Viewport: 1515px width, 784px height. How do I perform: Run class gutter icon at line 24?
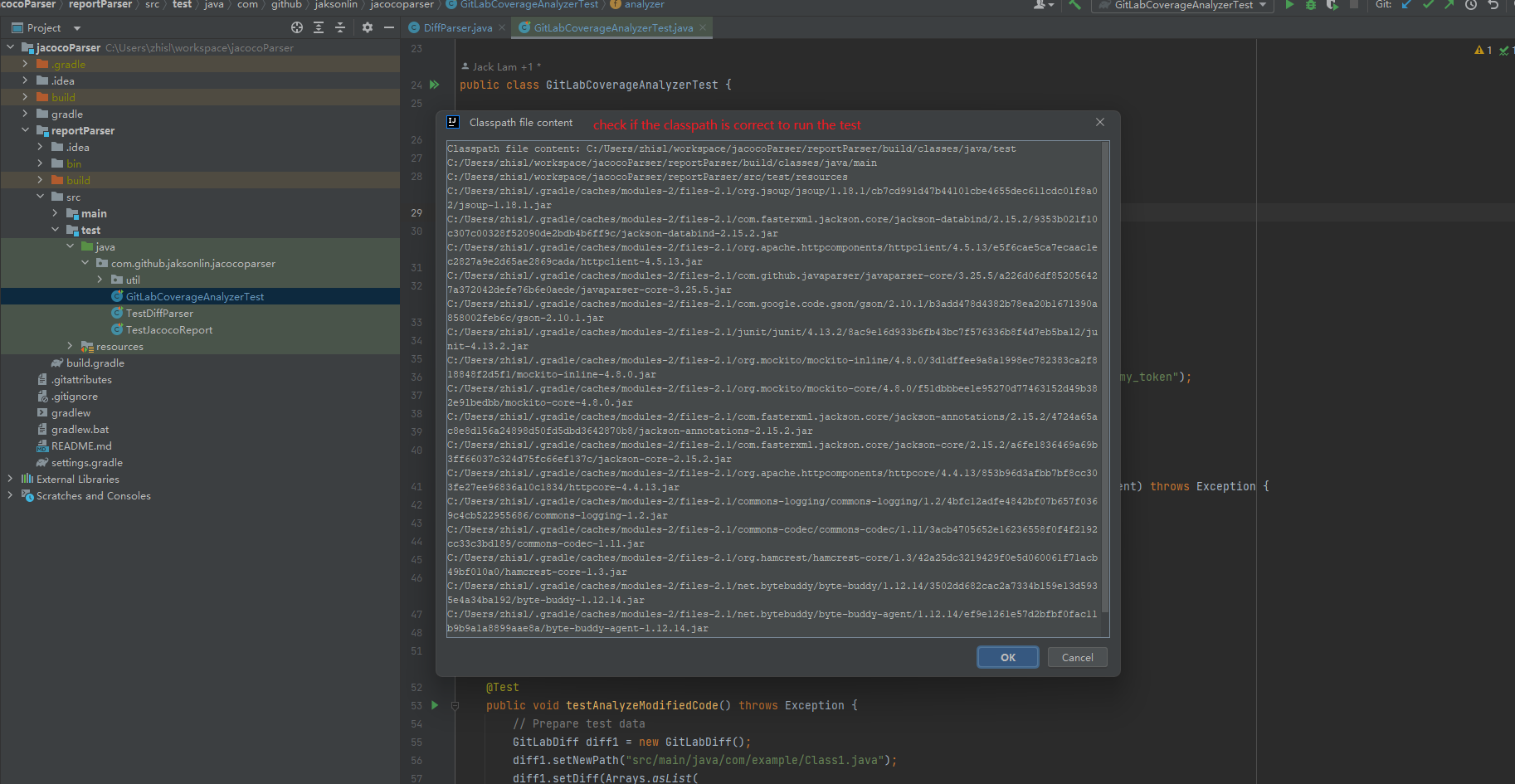pos(434,85)
